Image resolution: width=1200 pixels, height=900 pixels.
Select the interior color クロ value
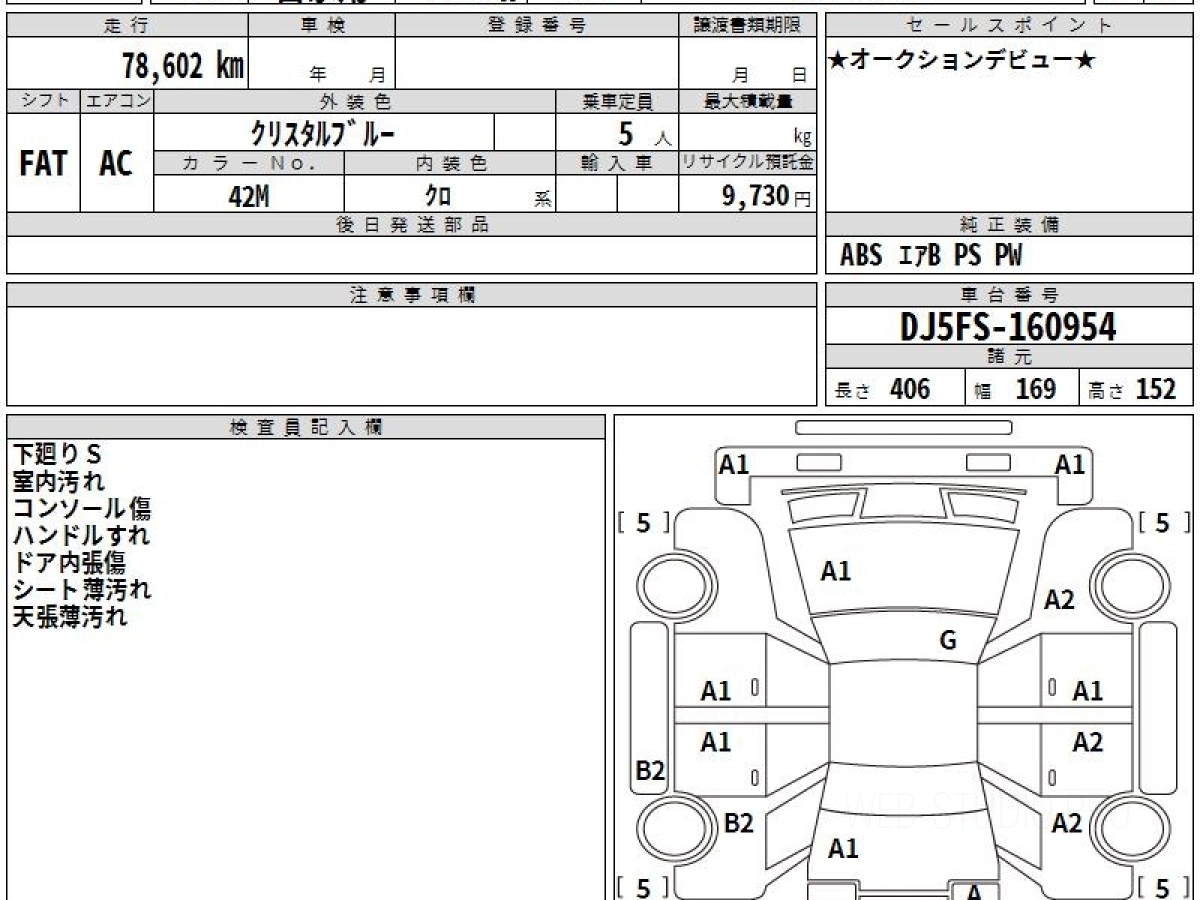[438, 197]
